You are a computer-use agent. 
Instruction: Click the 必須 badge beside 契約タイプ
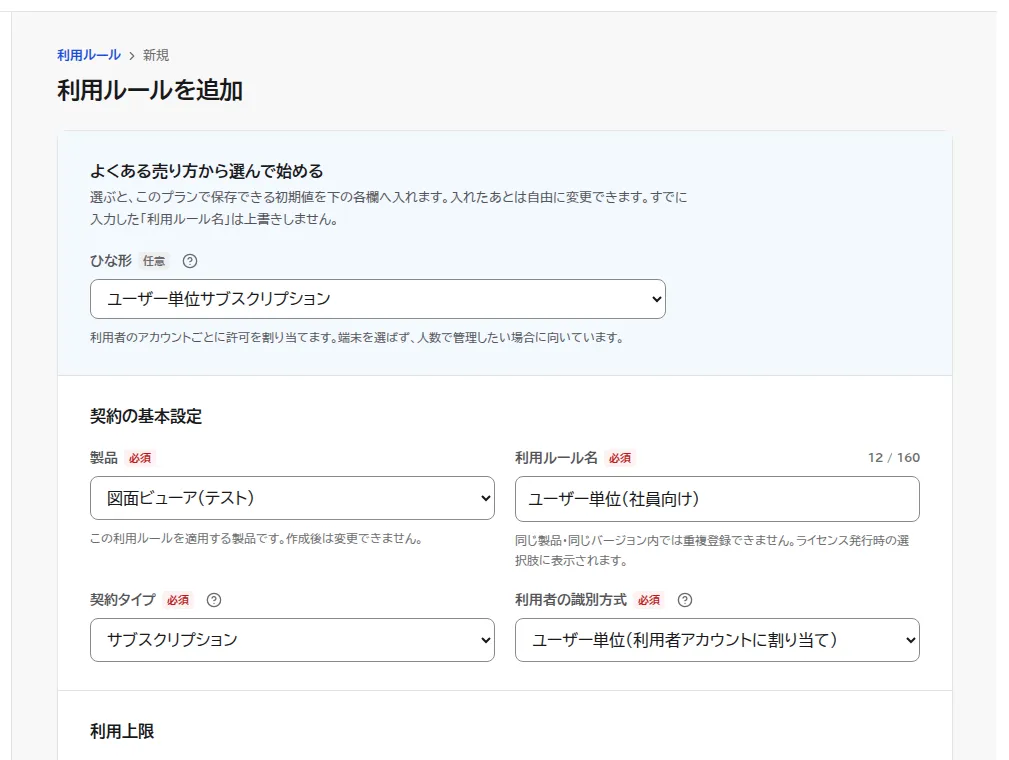pyautogui.click(x=178, y=600)
